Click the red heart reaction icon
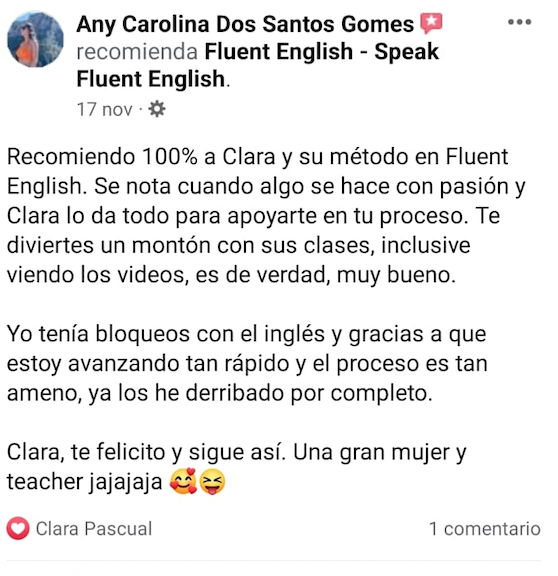The width and height of the screenshot is (558, 576). [x=18, y=528]
